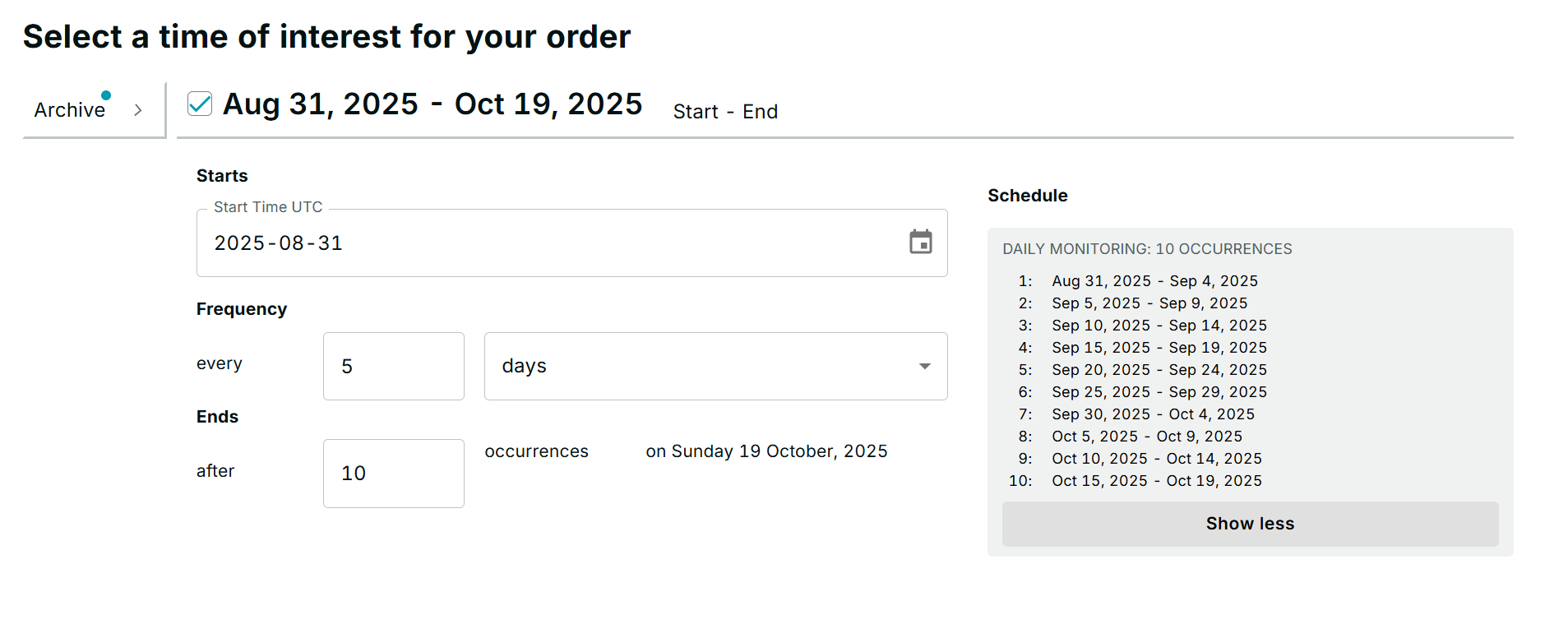Viewport: 1568px width, 624px height.
Task: Click the days dropdown arrow
Action: click(x=925, y=367)
